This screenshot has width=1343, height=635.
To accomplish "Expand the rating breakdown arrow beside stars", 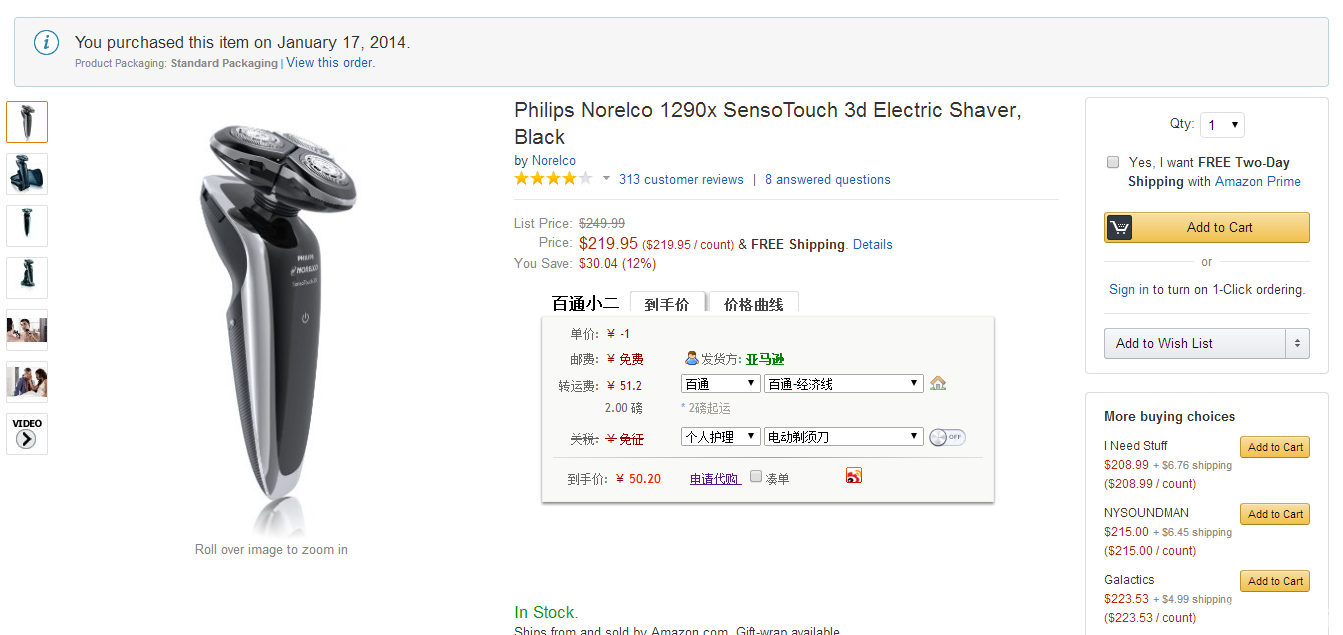I will (606, 179).
